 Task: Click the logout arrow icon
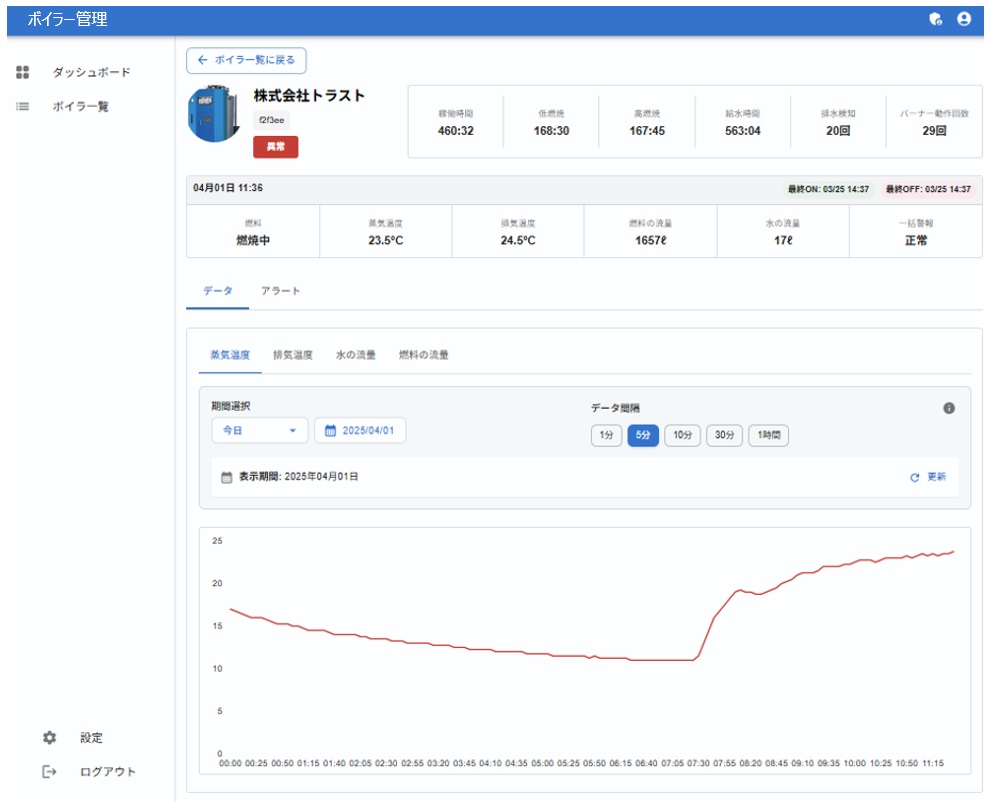coord(50,772)
